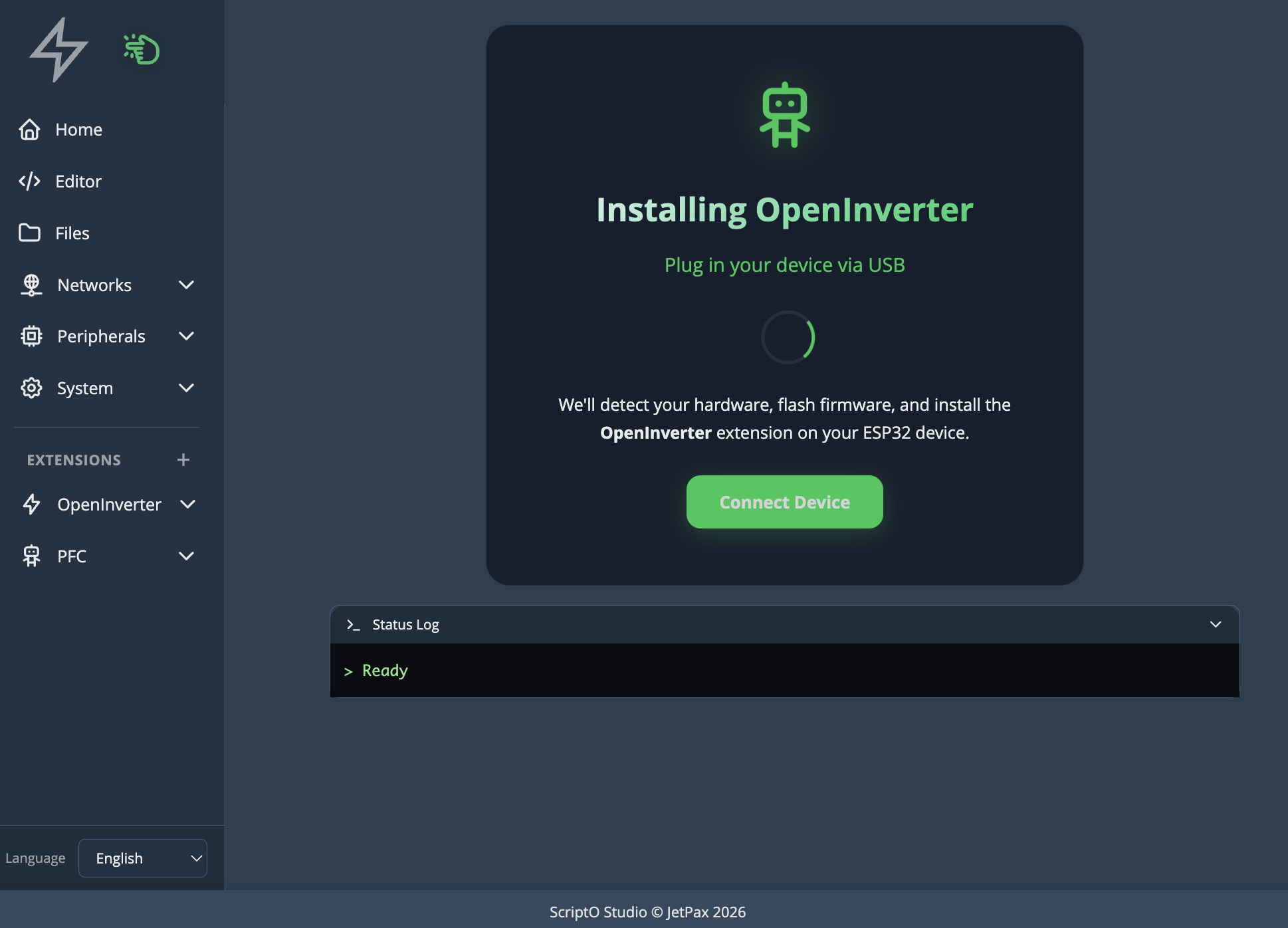Screen dimensions: 1288x928
Task: Expand the OpenInverter extension chevron
Action: 188,505
